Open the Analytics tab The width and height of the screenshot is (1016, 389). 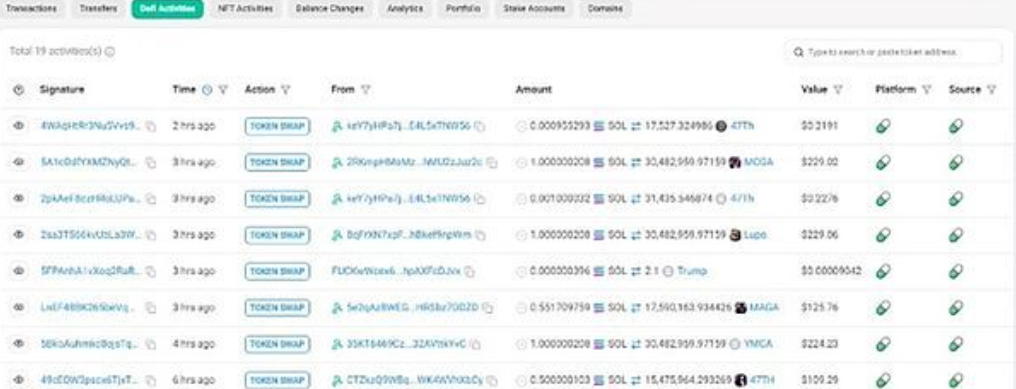tap(405, 9)
